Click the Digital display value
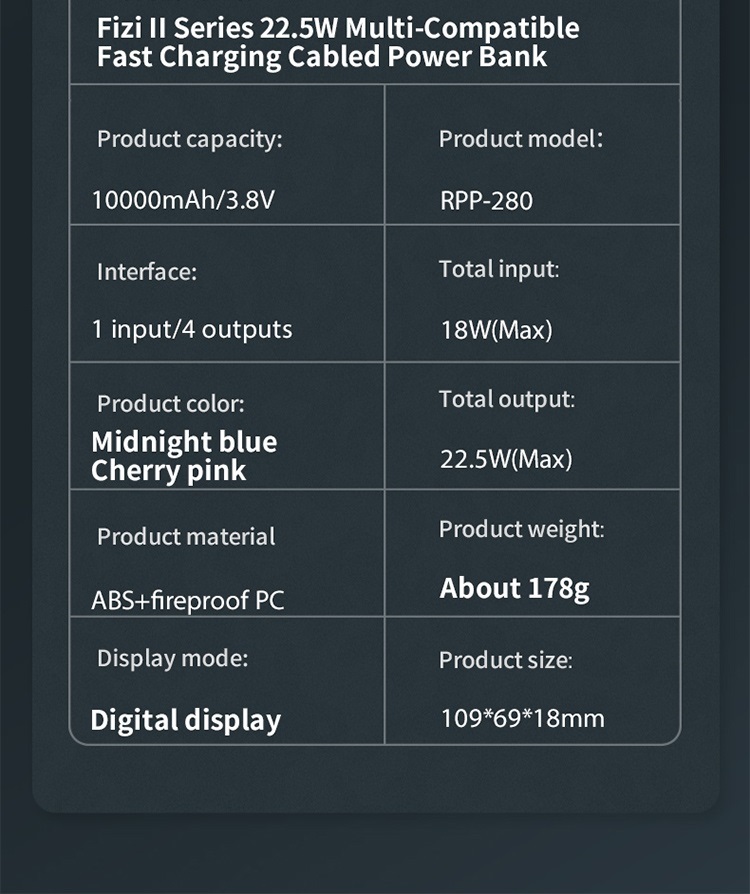The image size is (750, 894). [x=185, y=721]
